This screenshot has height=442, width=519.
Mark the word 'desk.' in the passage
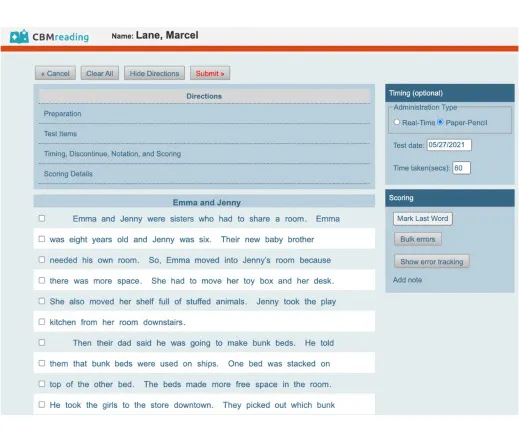[324, 281]
